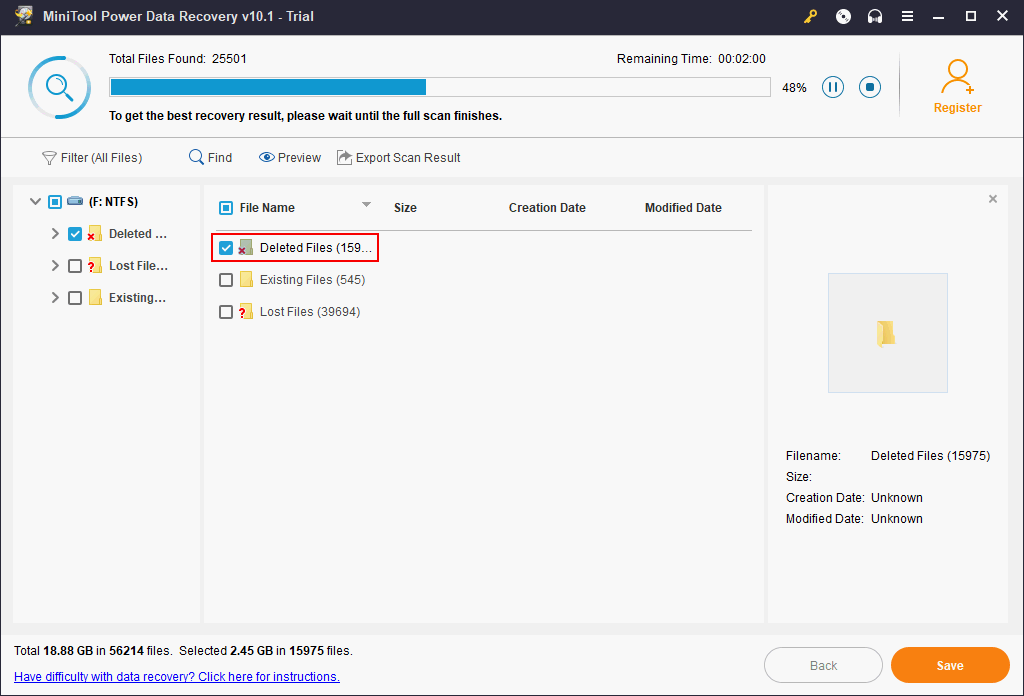Select the Deleted Files (159... row text
Image resolution: width=1024 pixels, height=696 pixels.
[316, 247]
